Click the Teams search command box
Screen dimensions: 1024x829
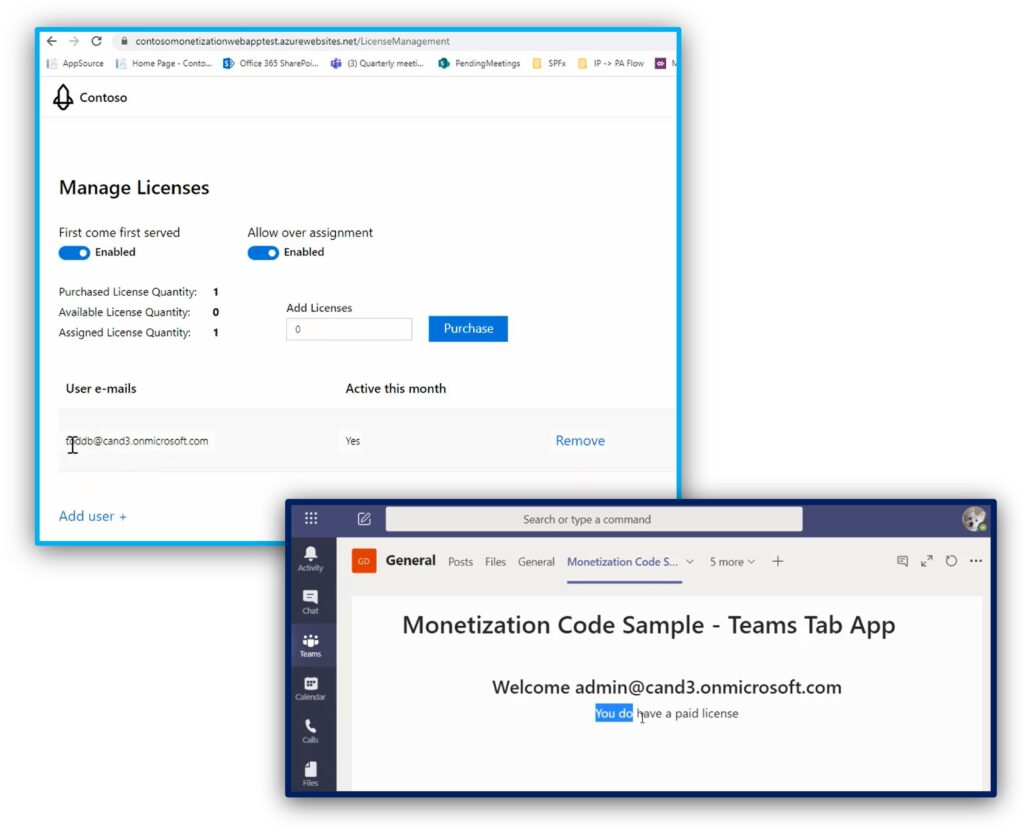click(593, 519)
